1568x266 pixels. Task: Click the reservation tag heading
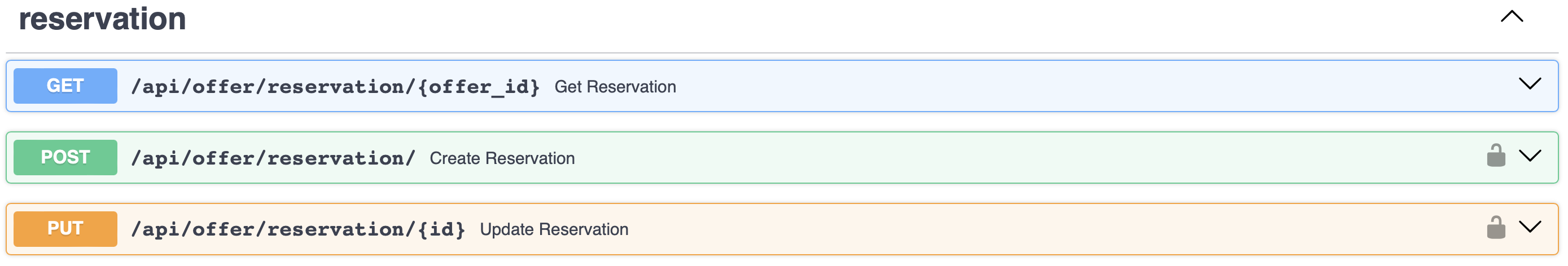point(102,19)
